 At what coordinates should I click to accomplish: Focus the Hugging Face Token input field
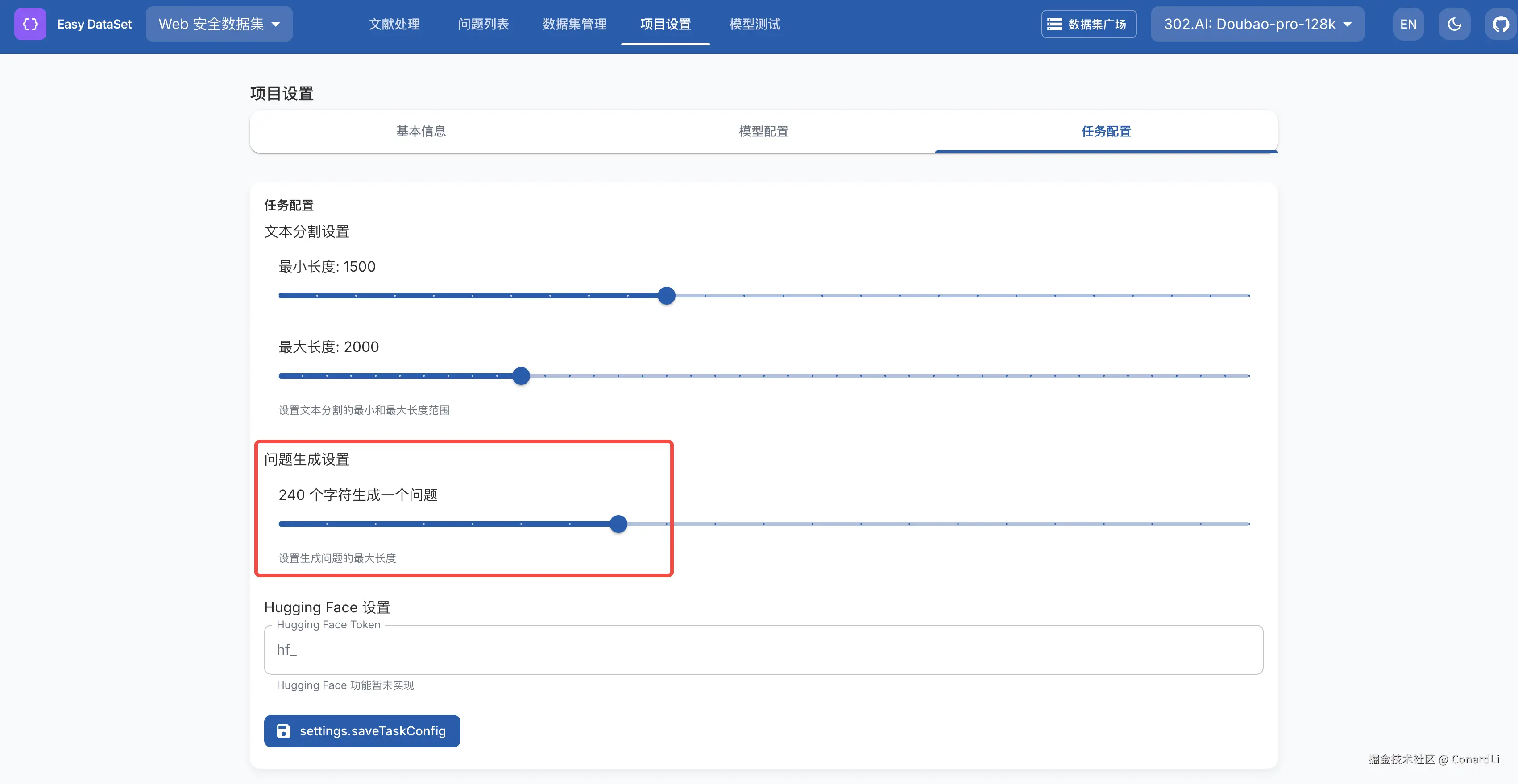[x=763, y=649]
